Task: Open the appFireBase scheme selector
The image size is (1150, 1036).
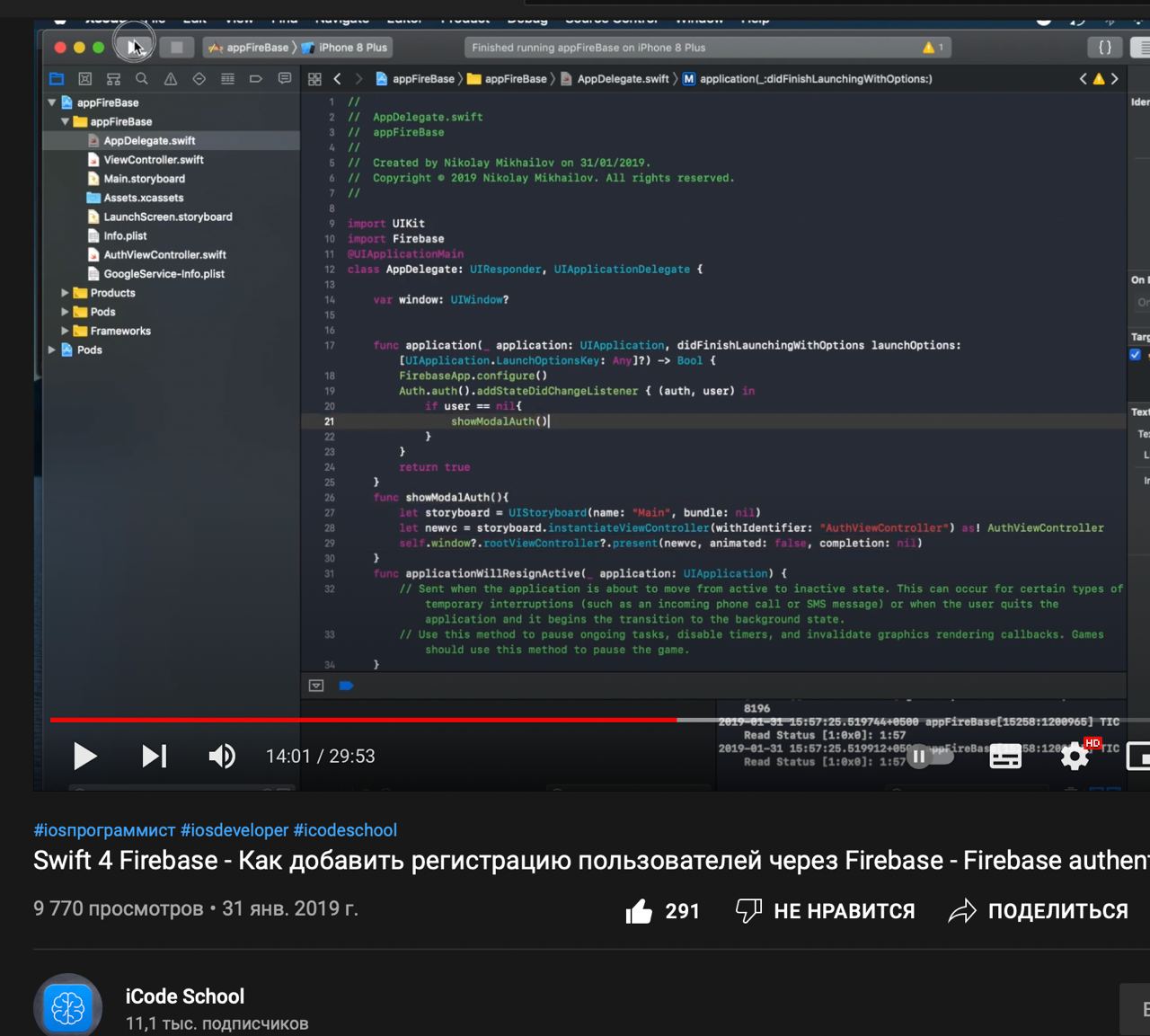Action: (249, 48)
